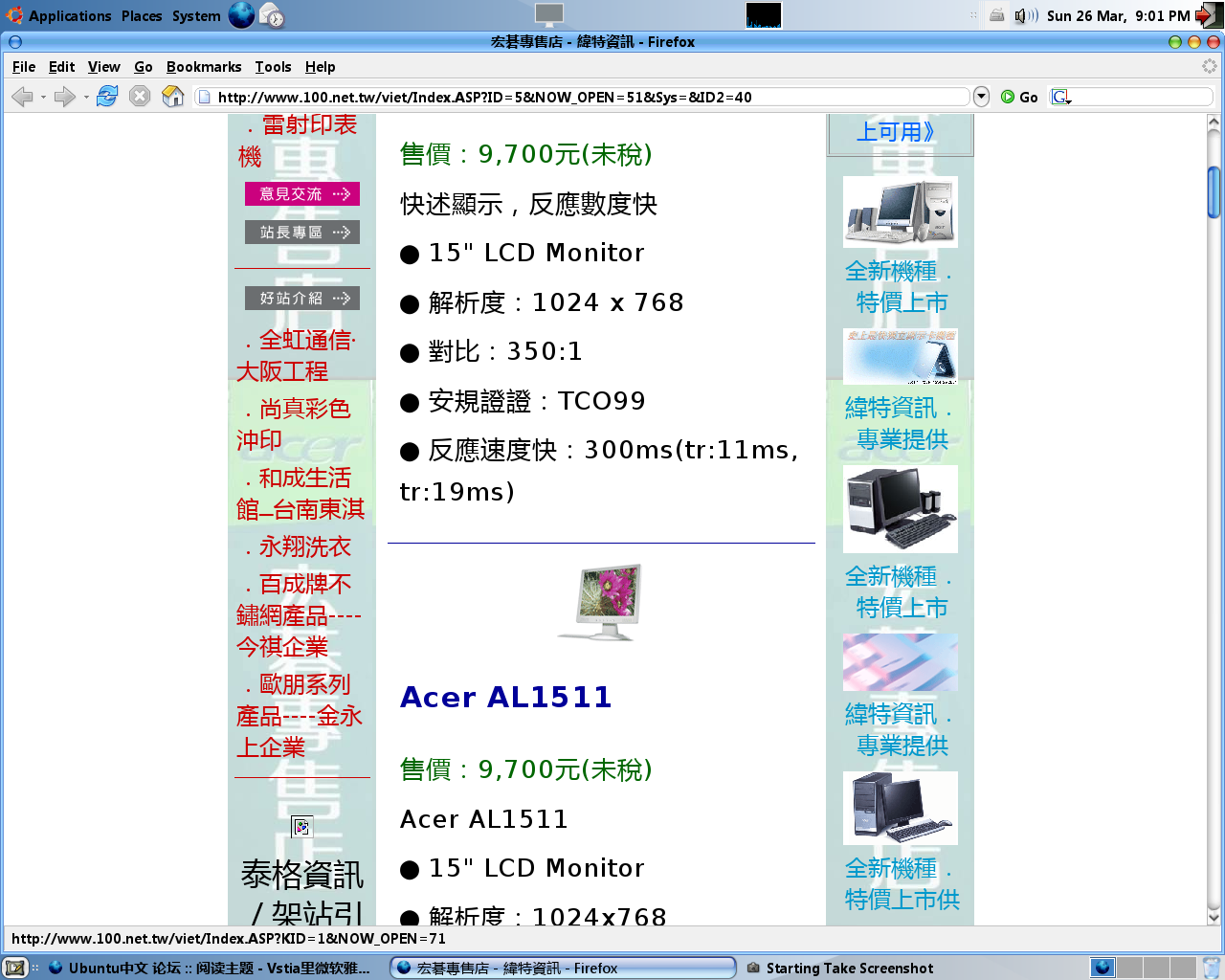Click the vertical scrollbar thumb
The width and height of the screenshot is (1225, 980).
[x=1214, y=192]
